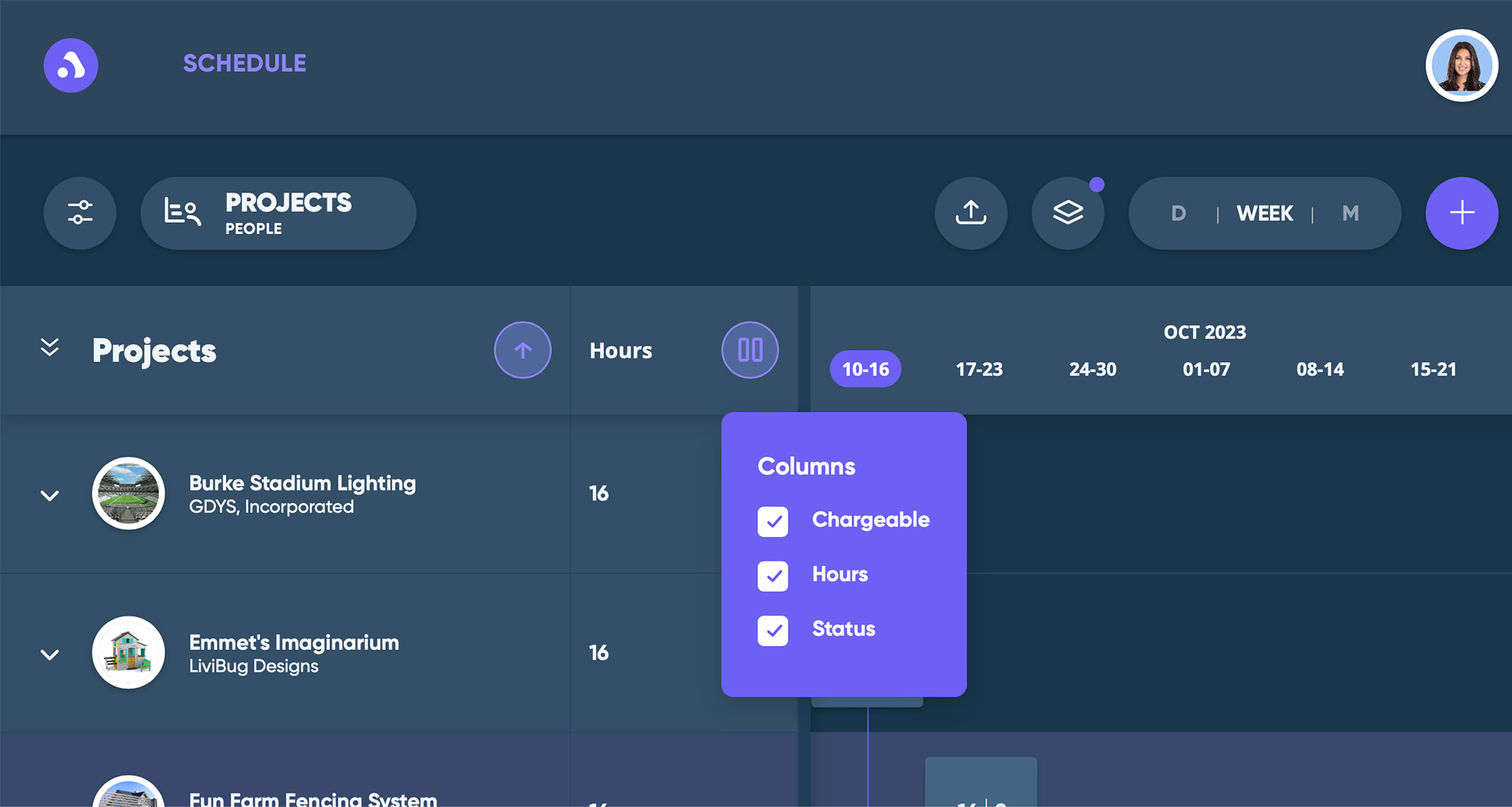Click the purple app logo icon
The width and height of the screenshot is (1512, 807).
[71, 65]
